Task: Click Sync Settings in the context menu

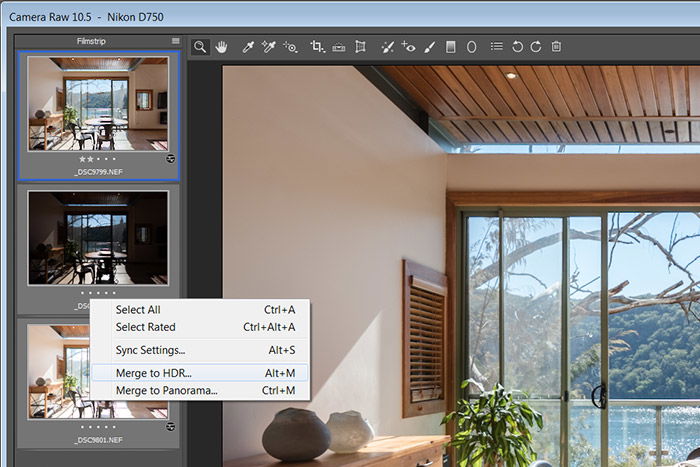Action: coord(150,350)
